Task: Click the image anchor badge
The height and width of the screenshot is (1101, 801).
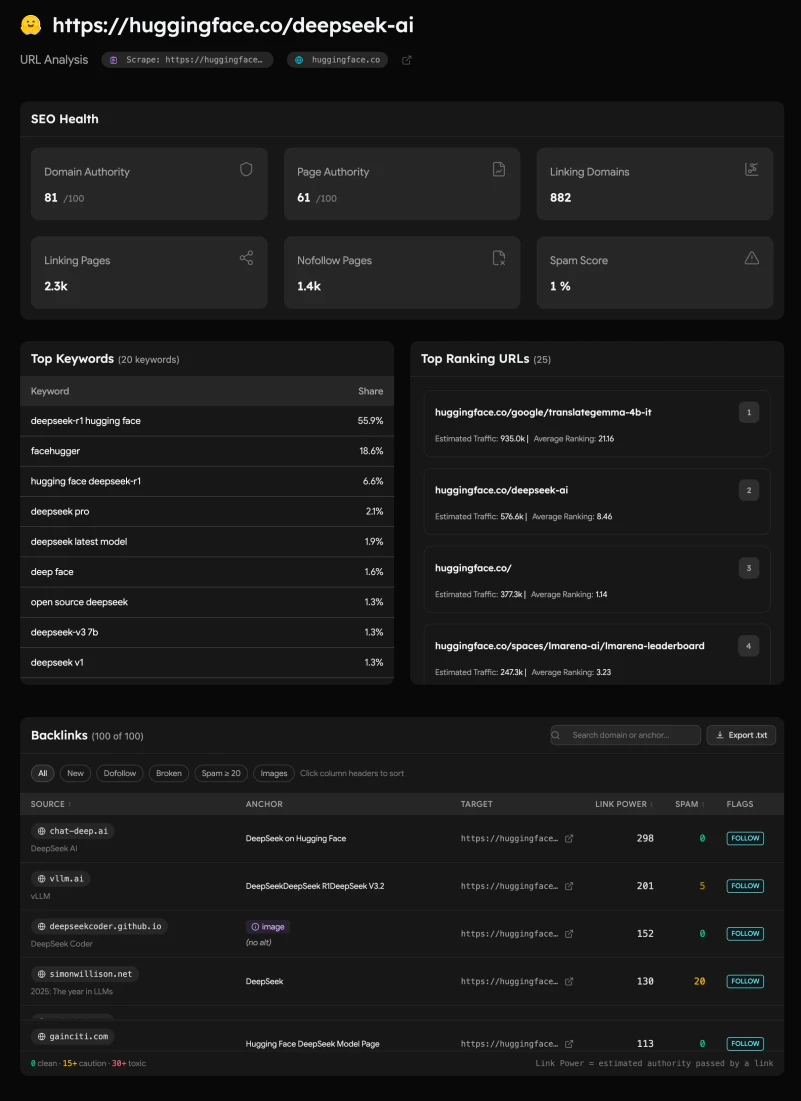Action: (x=267, y=927)
